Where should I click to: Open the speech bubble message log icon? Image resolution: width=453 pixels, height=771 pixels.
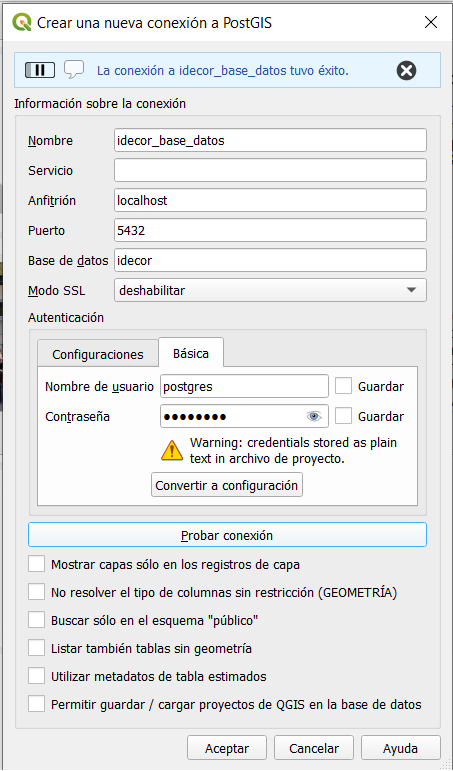click(x=74, y=70)
